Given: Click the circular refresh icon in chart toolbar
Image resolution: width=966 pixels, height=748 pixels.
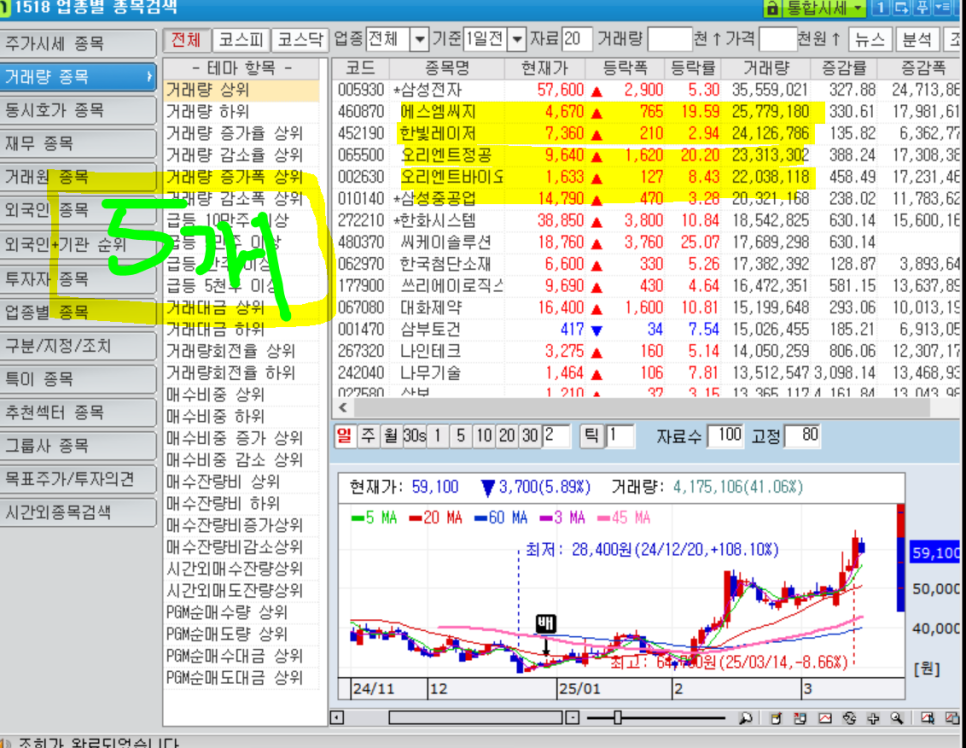Looking at the screenshot, I should click(850, 718).
